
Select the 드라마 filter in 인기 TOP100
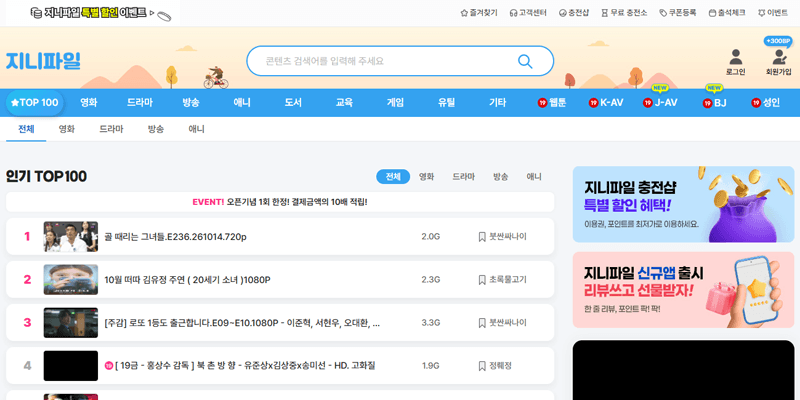coord(463,177)
